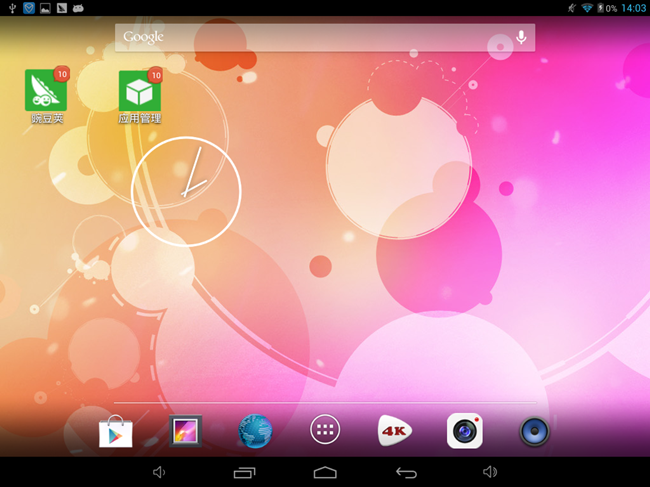Tap the 10 badge on 豌豆荚
This screenshot has height=487, width=650.
click(62, 74)
